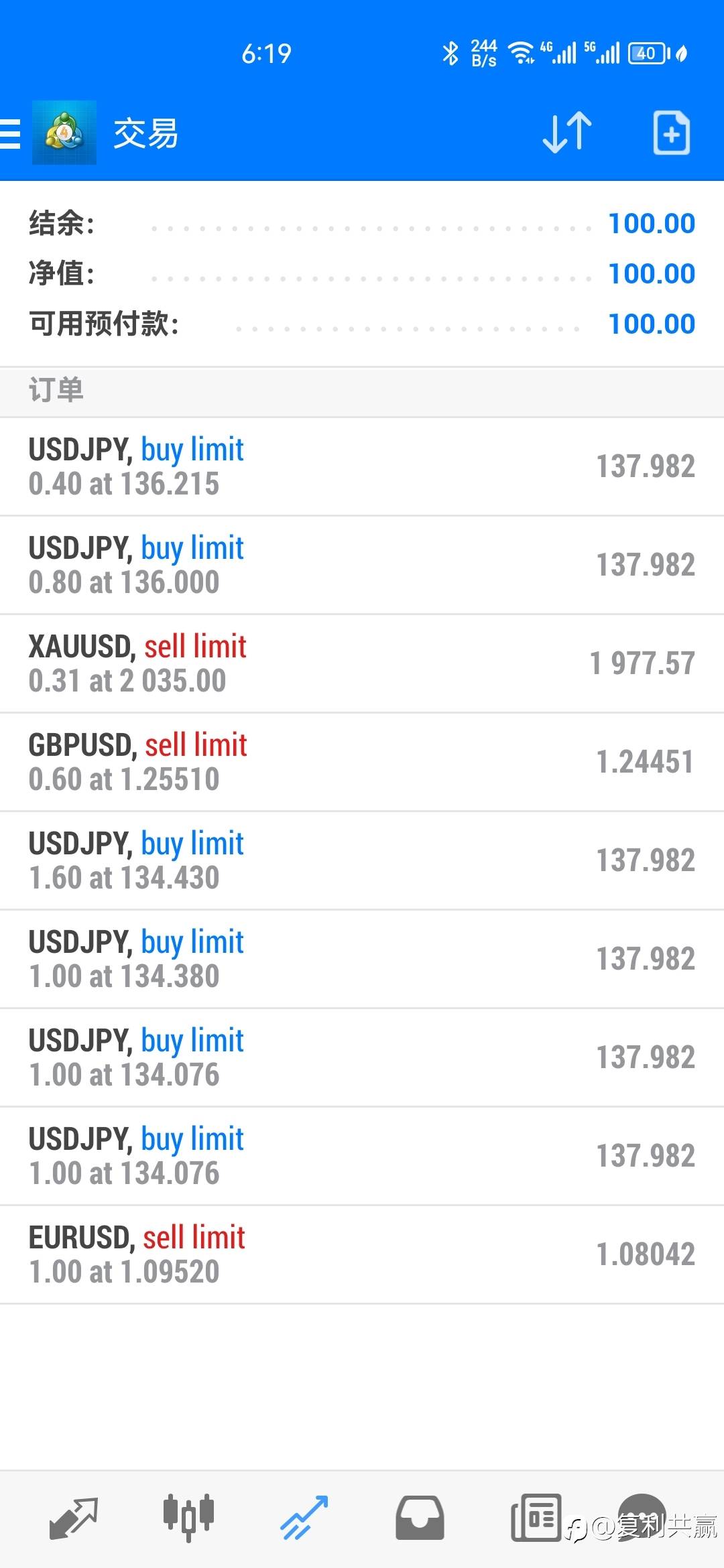Image resolution: width=724 pixels, height=1568 pixels.
Task: Select the USDJPY buy limit at 136.215
Action: (362, 466)
